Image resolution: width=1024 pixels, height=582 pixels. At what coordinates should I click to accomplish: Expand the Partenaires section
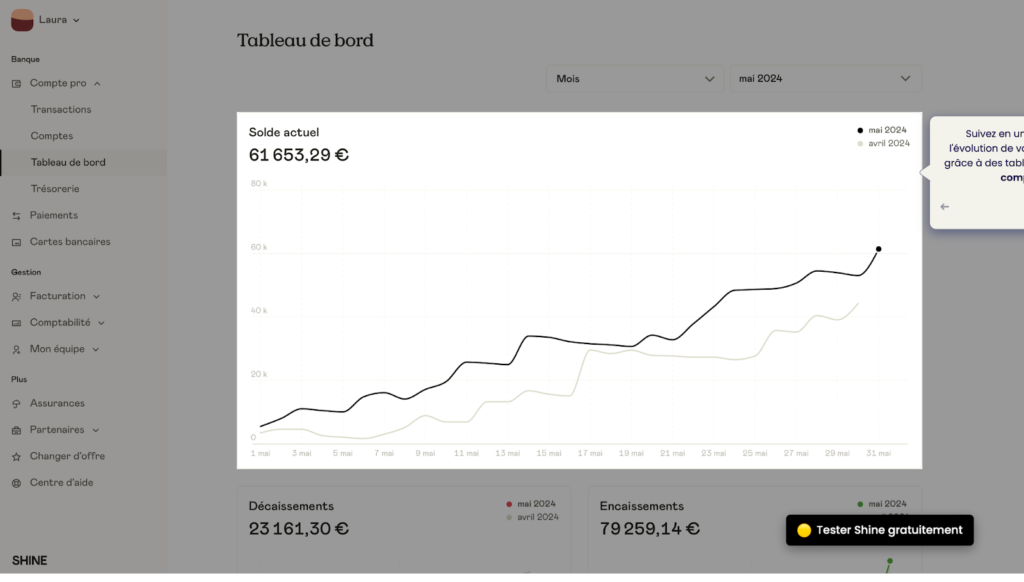[95, 430]
